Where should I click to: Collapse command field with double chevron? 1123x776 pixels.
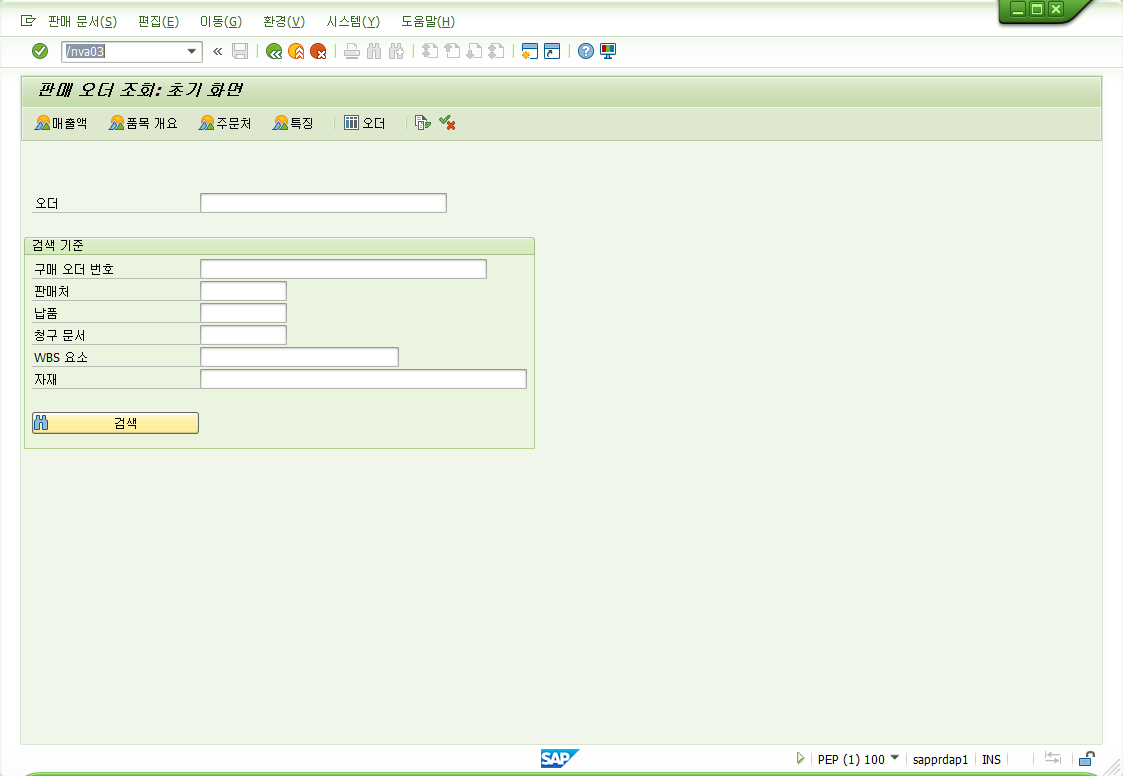click(217, 51)
